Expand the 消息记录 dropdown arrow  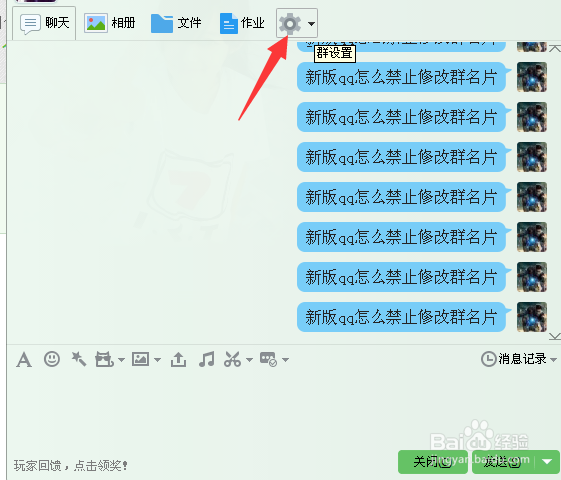(553, 360)
